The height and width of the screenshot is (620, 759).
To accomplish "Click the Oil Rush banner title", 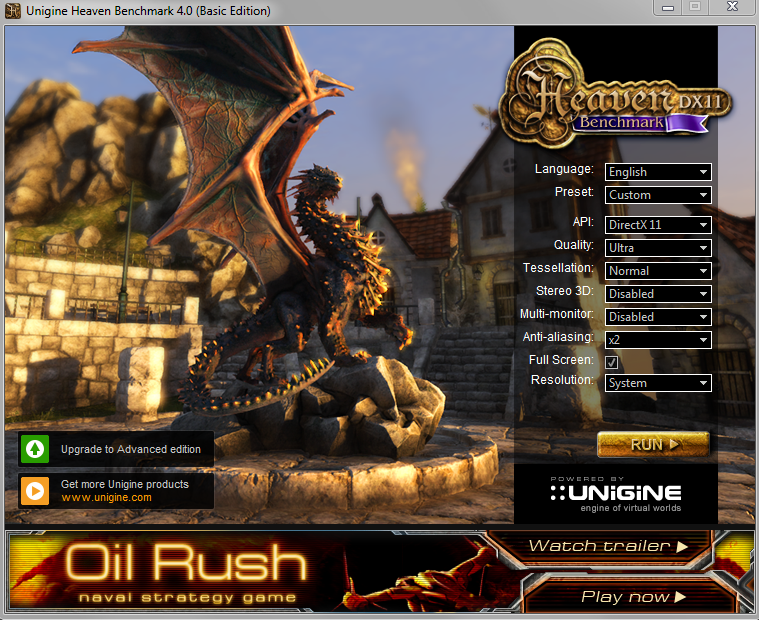I will tap(186, 562).
